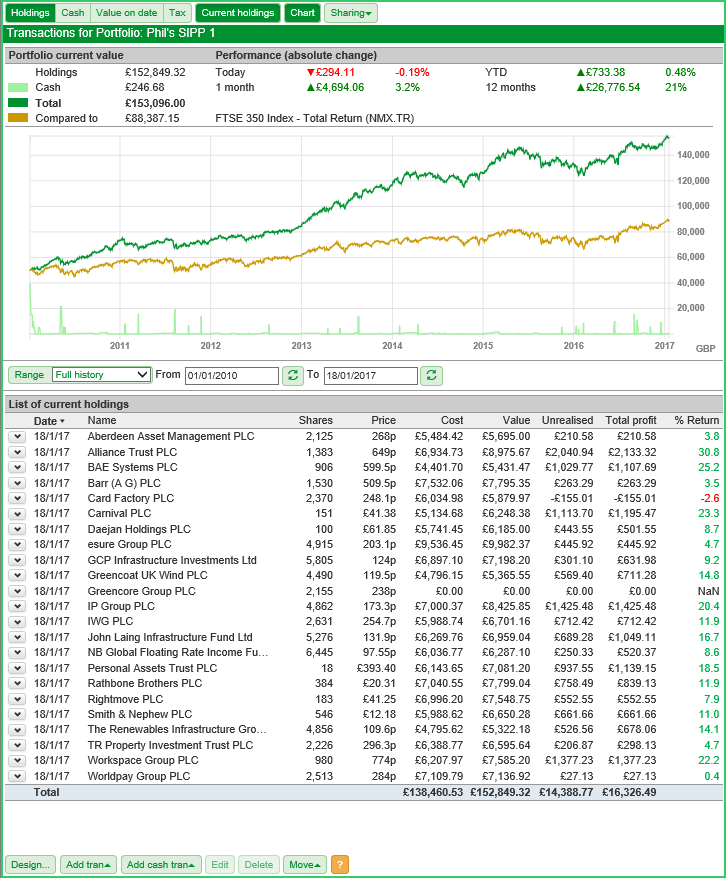
Task: Click the Delete button
Action: point(259,865)
